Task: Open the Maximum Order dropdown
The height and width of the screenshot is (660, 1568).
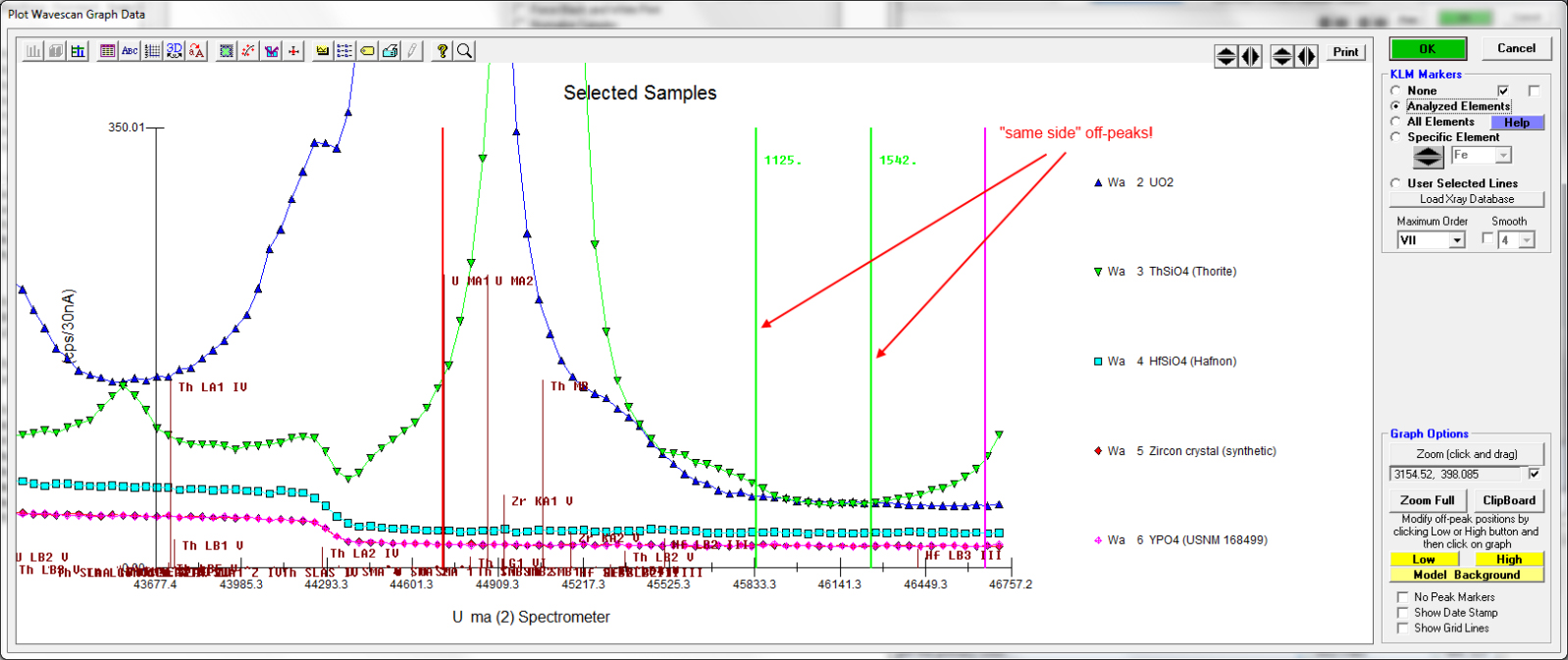Action: click(1457, 240)
